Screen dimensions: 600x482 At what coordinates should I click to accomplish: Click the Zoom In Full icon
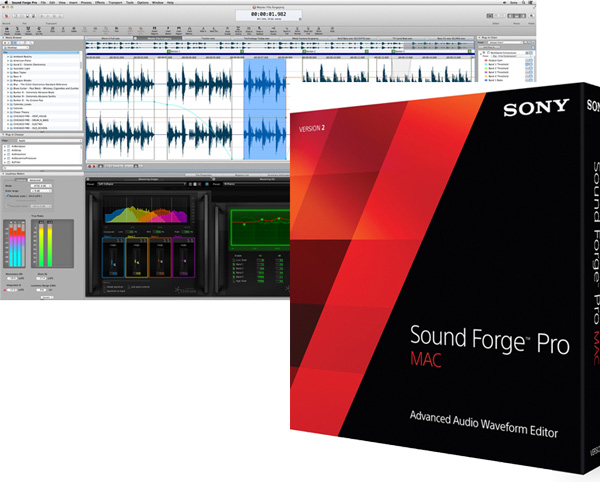pos(287,31)
